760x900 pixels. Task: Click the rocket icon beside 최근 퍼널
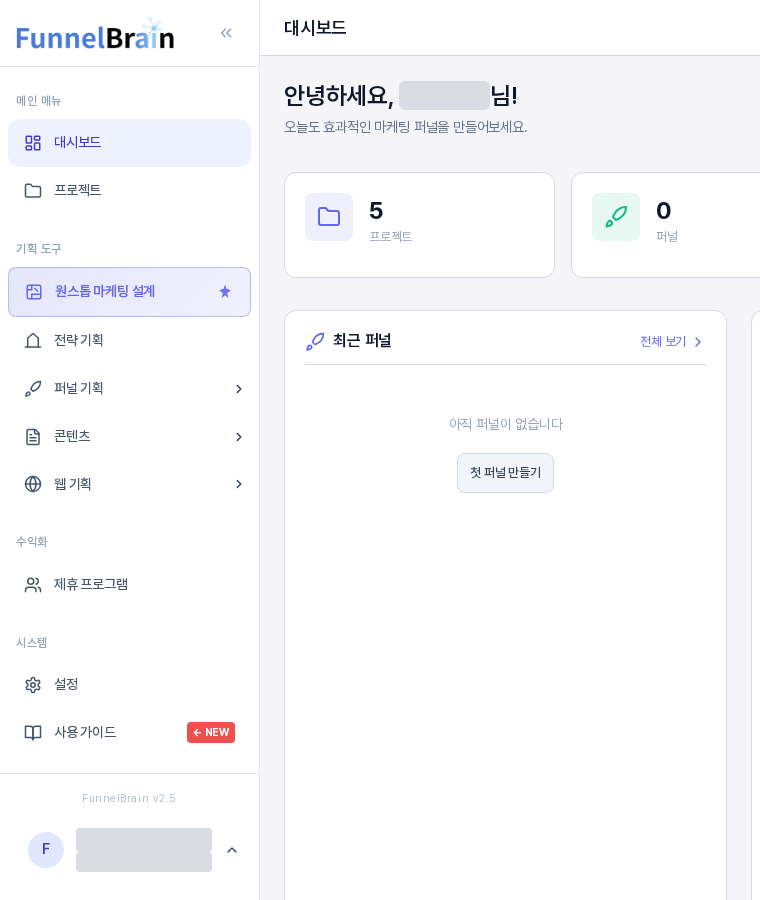click(x=315, y=342)
